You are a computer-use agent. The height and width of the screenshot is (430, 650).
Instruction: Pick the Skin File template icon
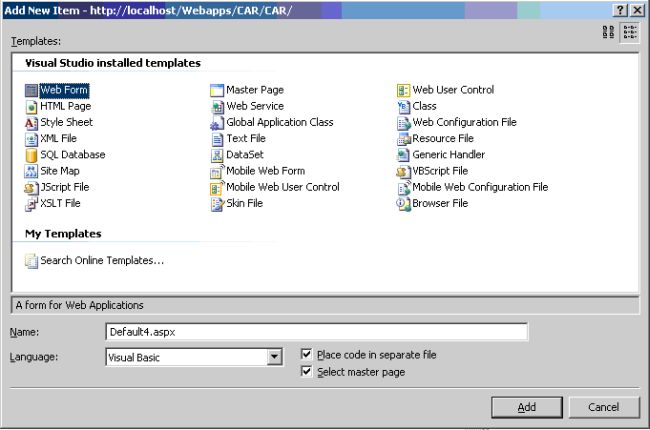pos(217,204)
